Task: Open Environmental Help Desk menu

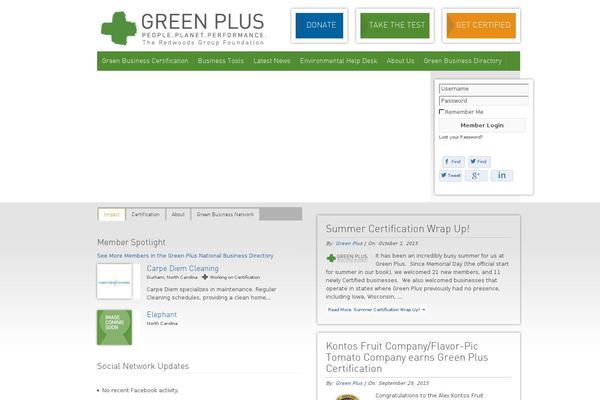Action: click(x=338, y=61)
